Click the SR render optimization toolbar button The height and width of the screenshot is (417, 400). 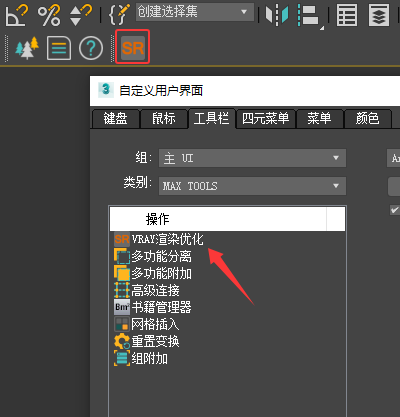133,48
